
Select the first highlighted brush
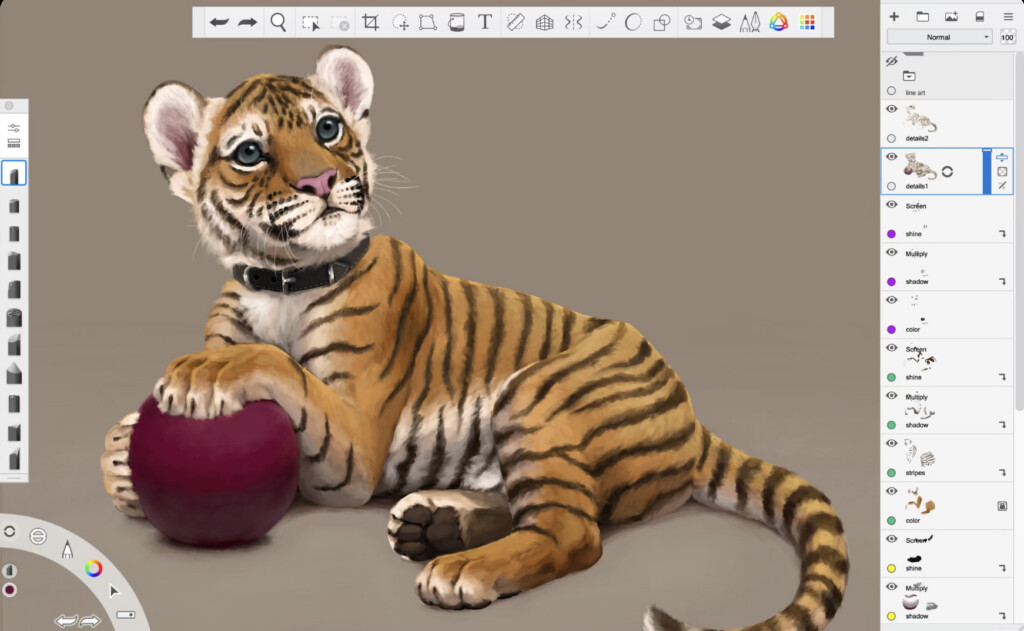coord(14,173)
